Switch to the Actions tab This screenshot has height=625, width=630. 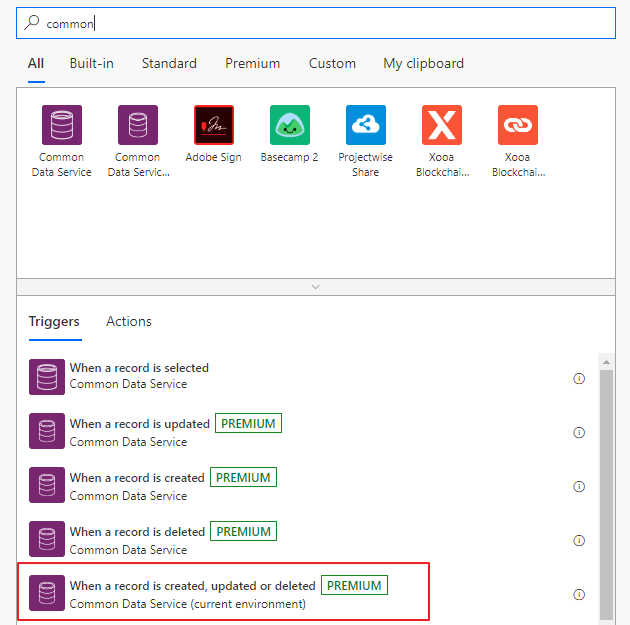tap(129, 321)
